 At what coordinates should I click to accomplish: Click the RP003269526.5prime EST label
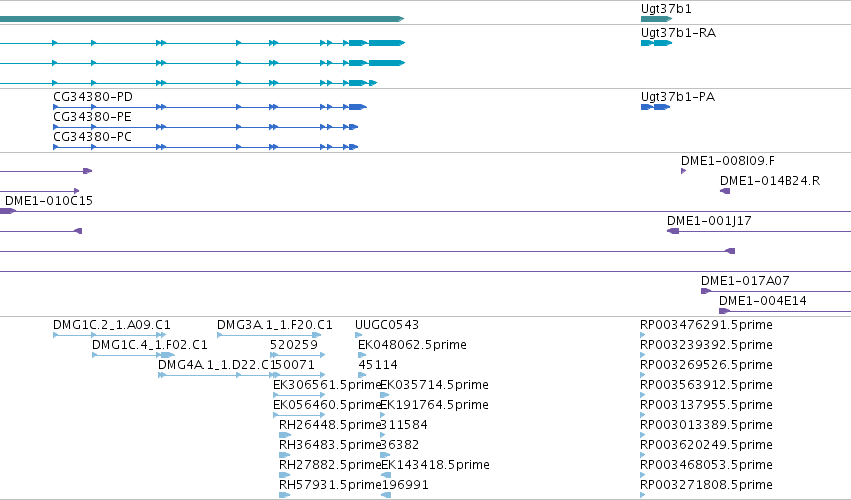click(706, 365)
